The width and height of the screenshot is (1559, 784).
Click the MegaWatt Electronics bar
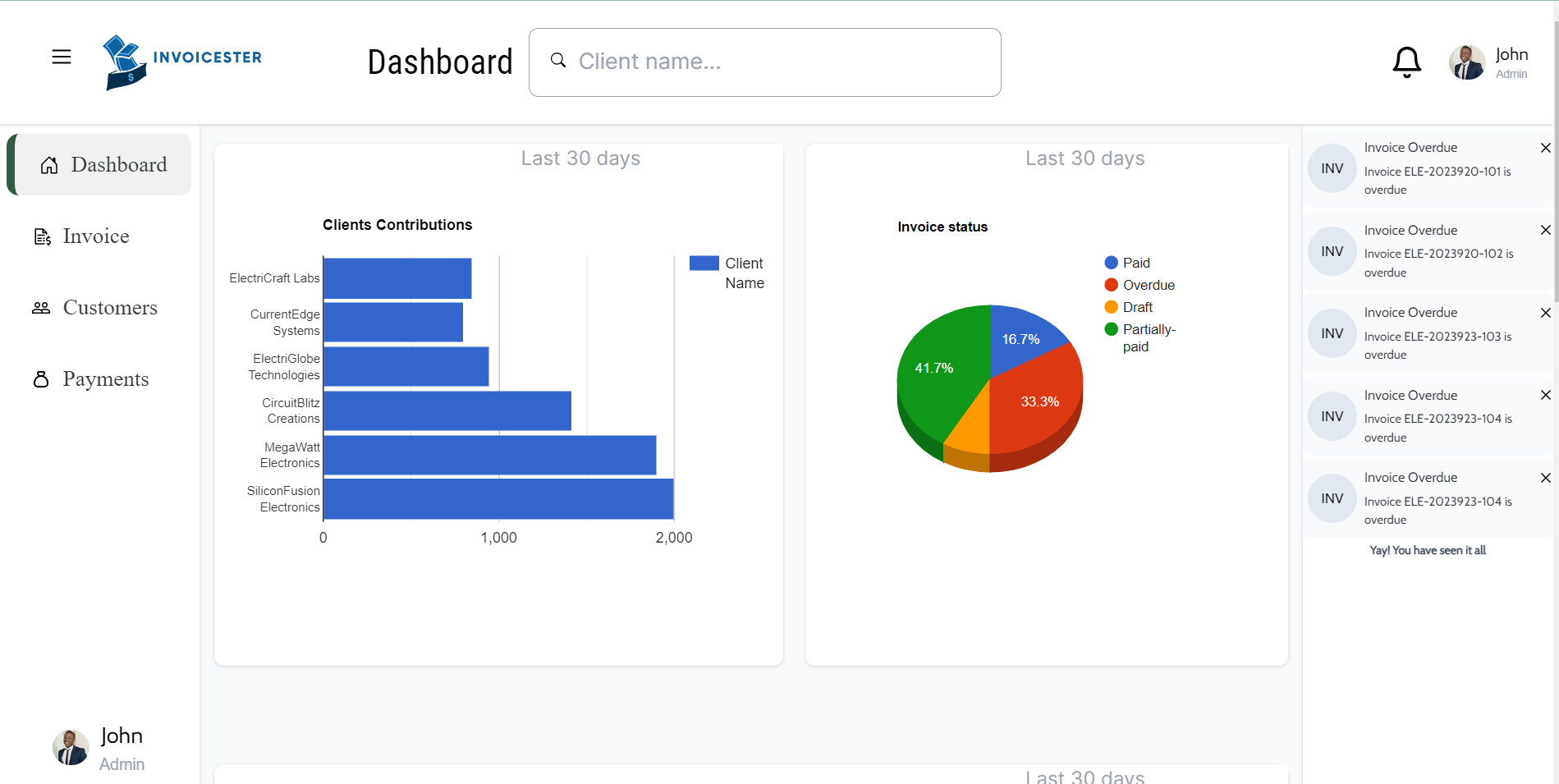[490, 455]
